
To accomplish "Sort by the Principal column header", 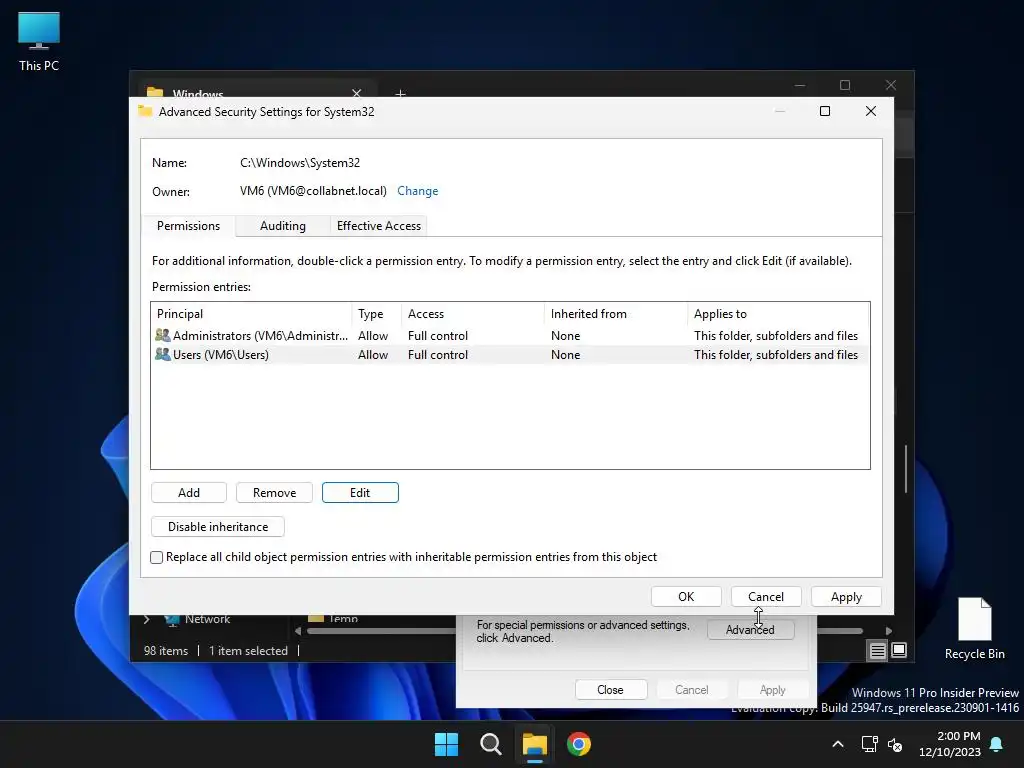I will 251,313.
